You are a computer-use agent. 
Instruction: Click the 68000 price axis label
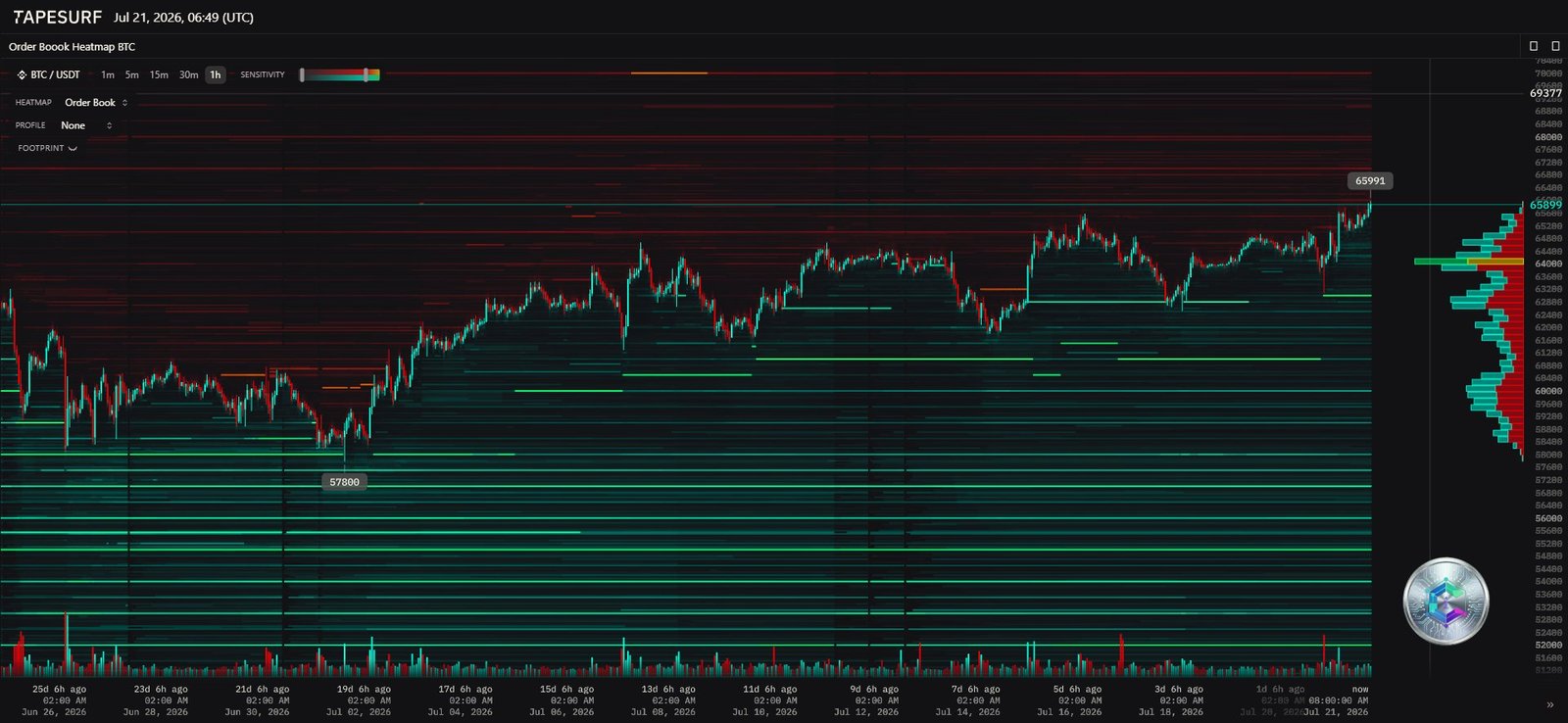pyautogui.click(x=1548, y=137)
